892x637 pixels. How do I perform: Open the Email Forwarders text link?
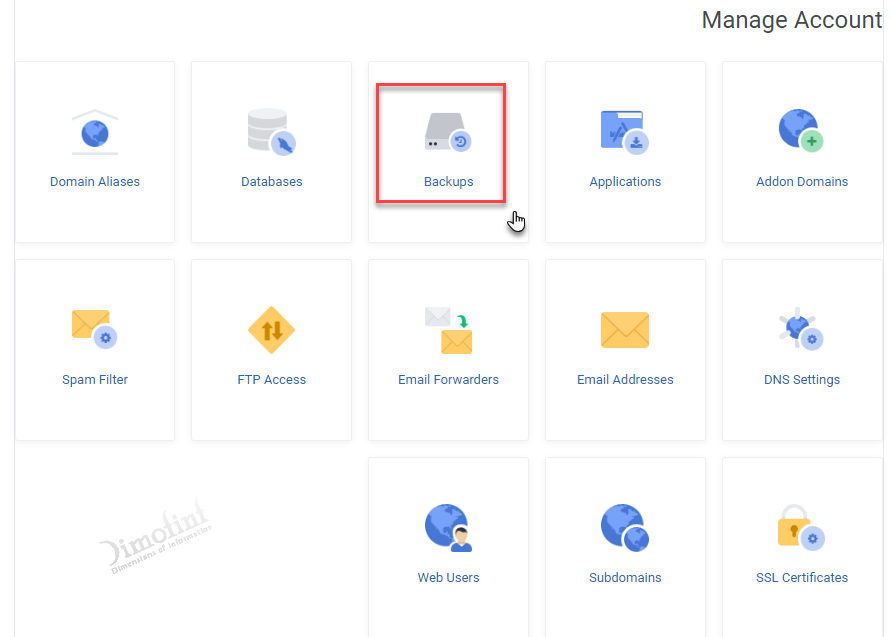448,379
